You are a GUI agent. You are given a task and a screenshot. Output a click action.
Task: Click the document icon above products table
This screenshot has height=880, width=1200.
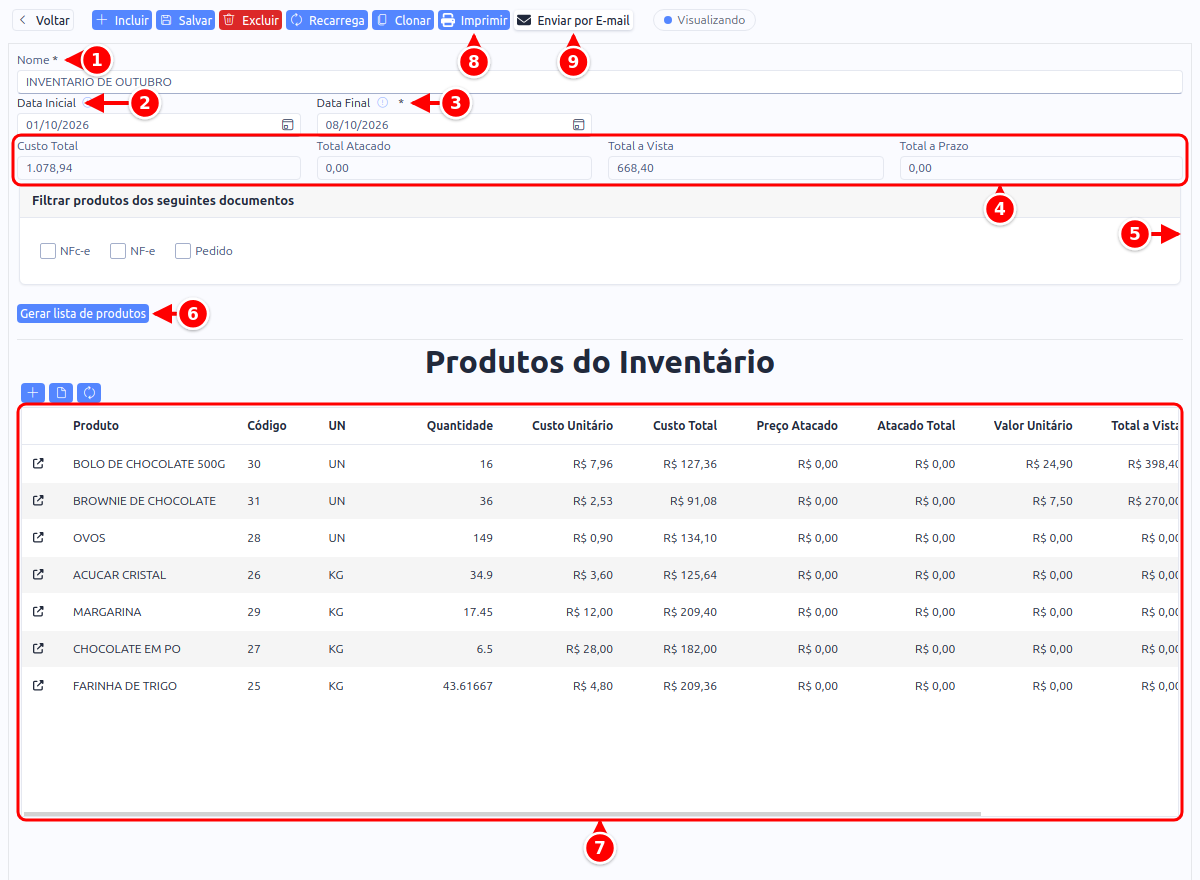[x=61, y=393]
